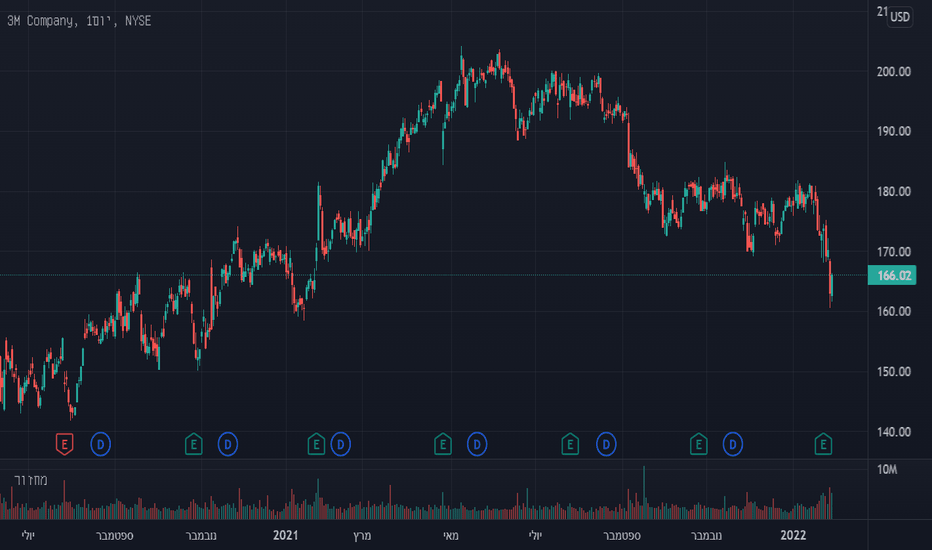Screen dimensions: 932x550
Task: Click the earnings E marker above the מאי label
Action: pos(443,444)
